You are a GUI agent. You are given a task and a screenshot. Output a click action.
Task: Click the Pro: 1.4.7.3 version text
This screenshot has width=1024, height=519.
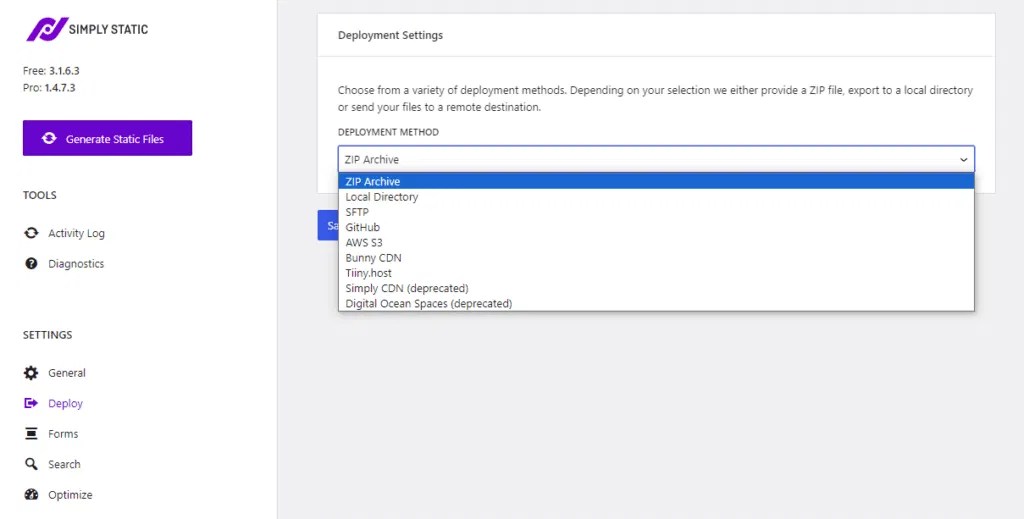click(x=49, y=87)
